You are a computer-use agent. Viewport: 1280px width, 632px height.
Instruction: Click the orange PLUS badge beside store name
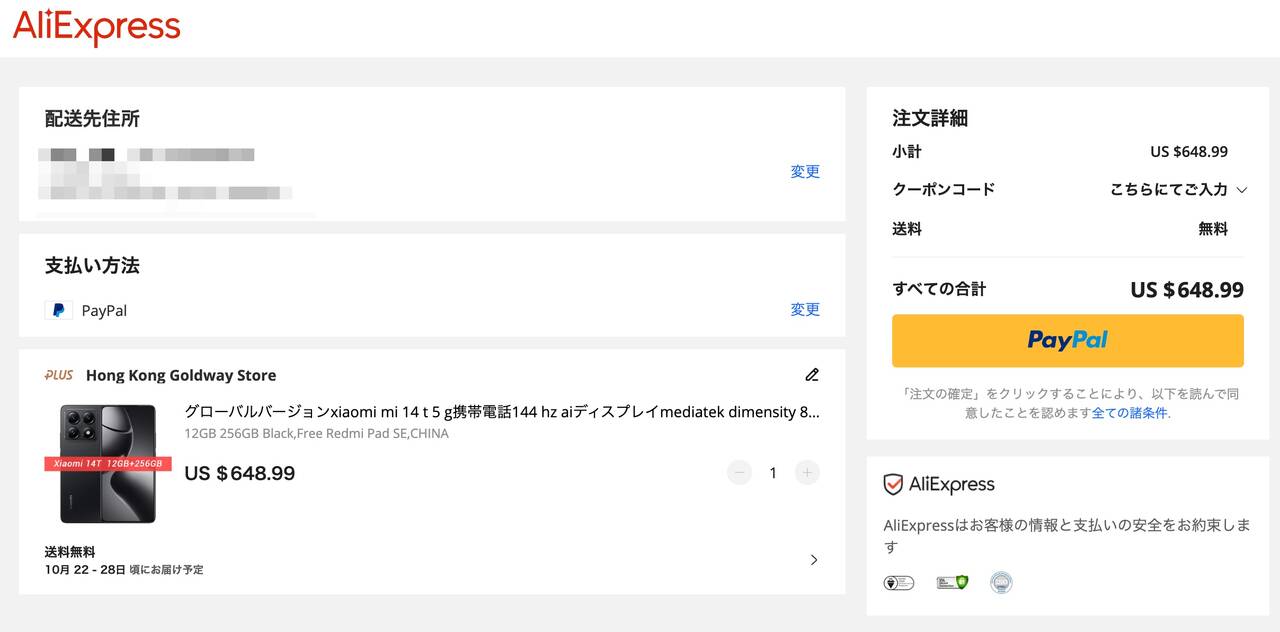pyautogui.click(x=59, y=375)
